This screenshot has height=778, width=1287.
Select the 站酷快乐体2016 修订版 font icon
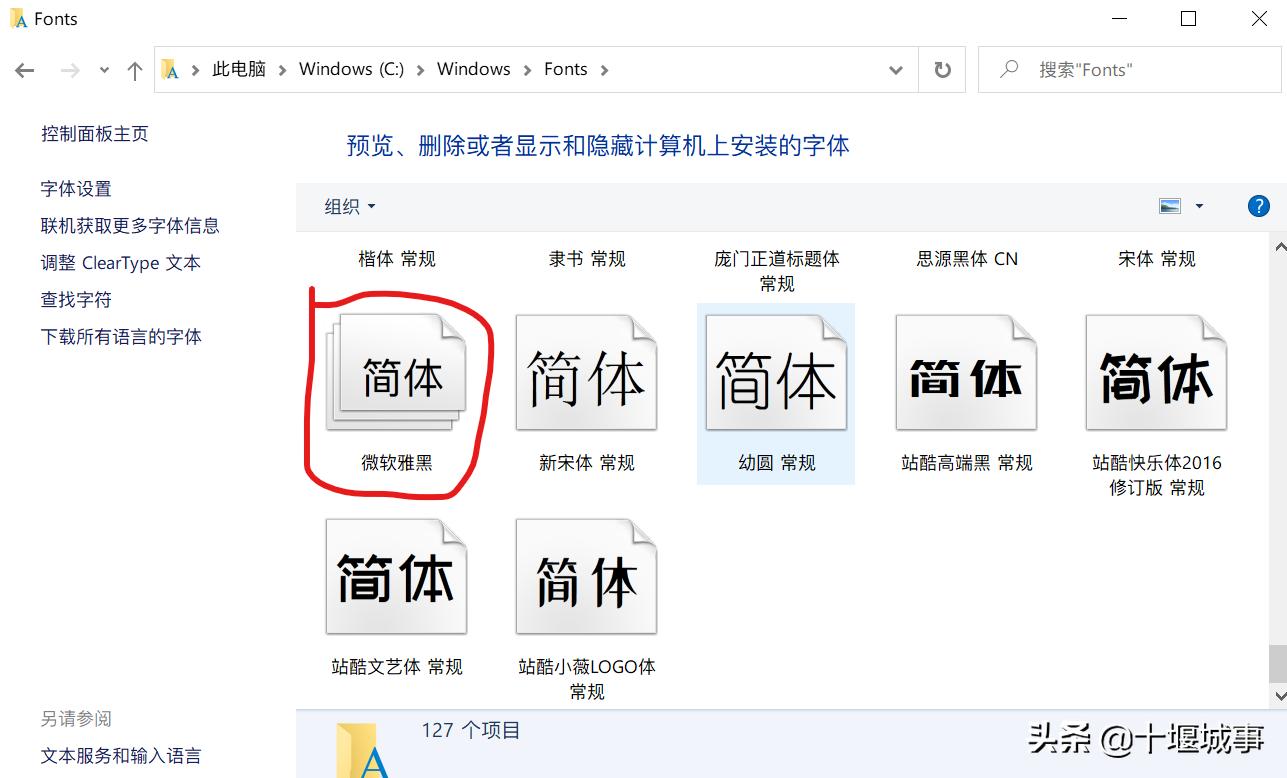point(1156,373)
